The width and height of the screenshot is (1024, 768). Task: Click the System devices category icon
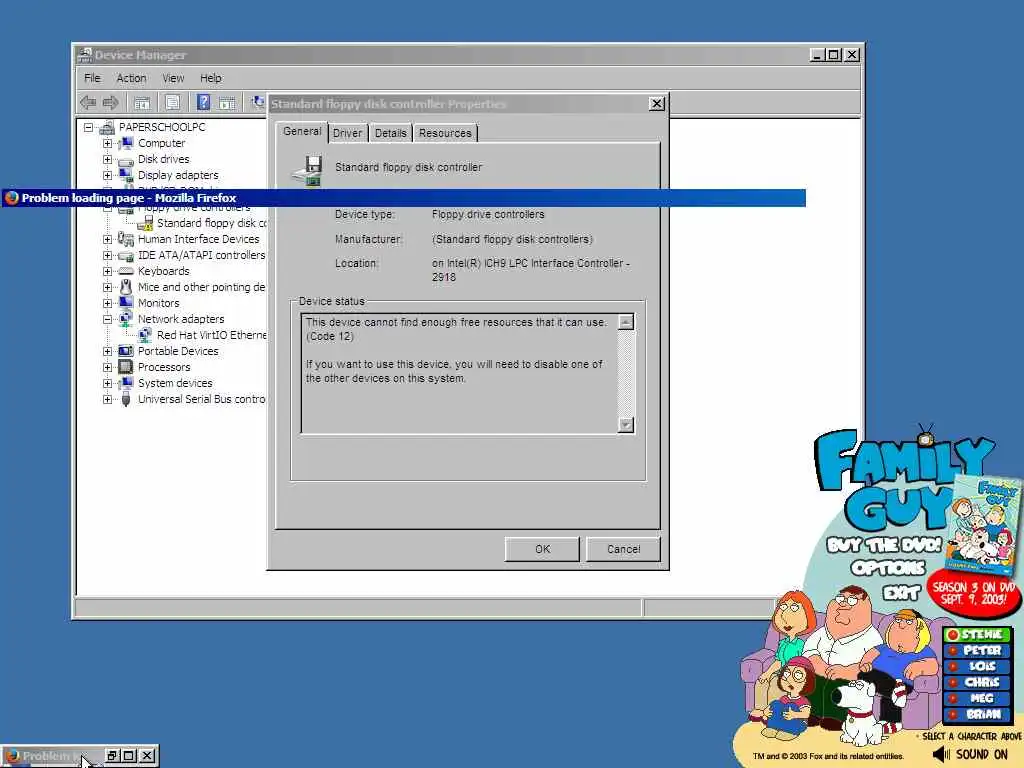click(x=126, y=383)
